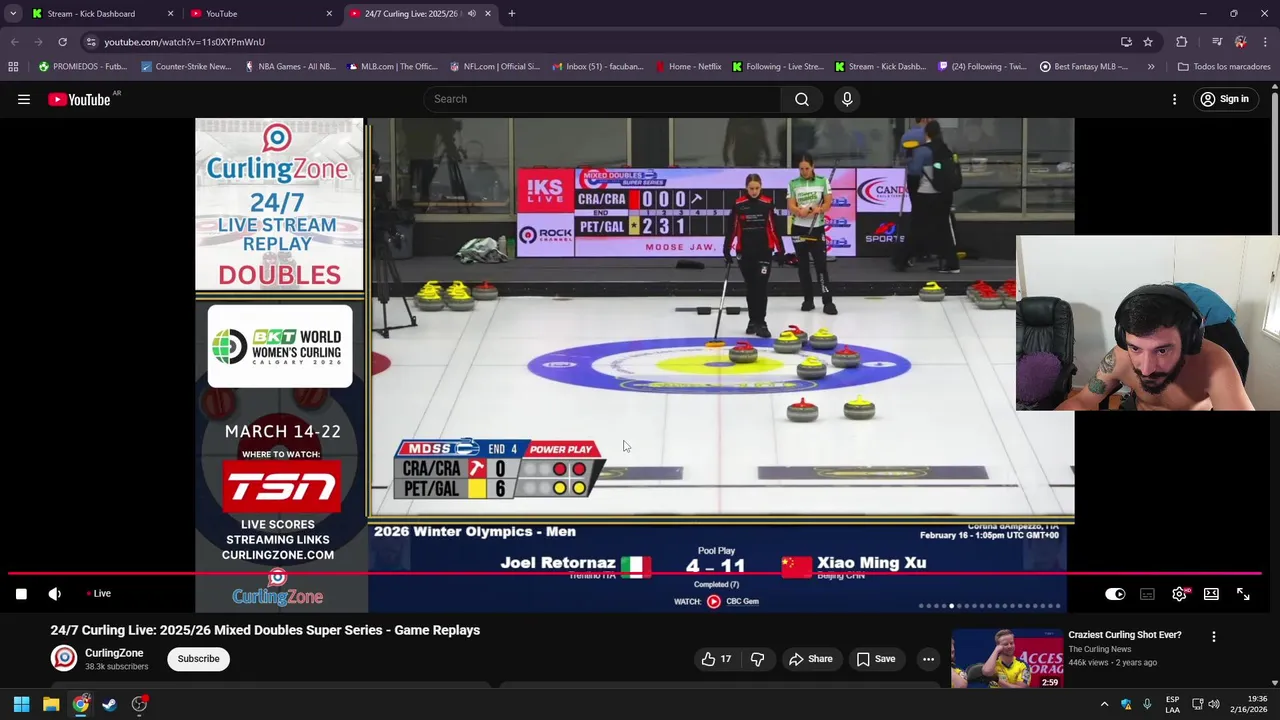Screen dimensions: 1280x720
Task: View site information icon in address bar
Action: (x=91, y=42)
